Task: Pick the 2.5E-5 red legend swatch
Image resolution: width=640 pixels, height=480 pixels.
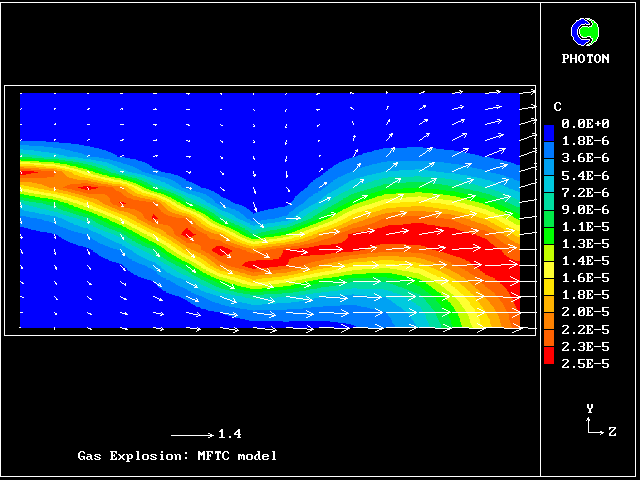Action: tap(550, 362)
